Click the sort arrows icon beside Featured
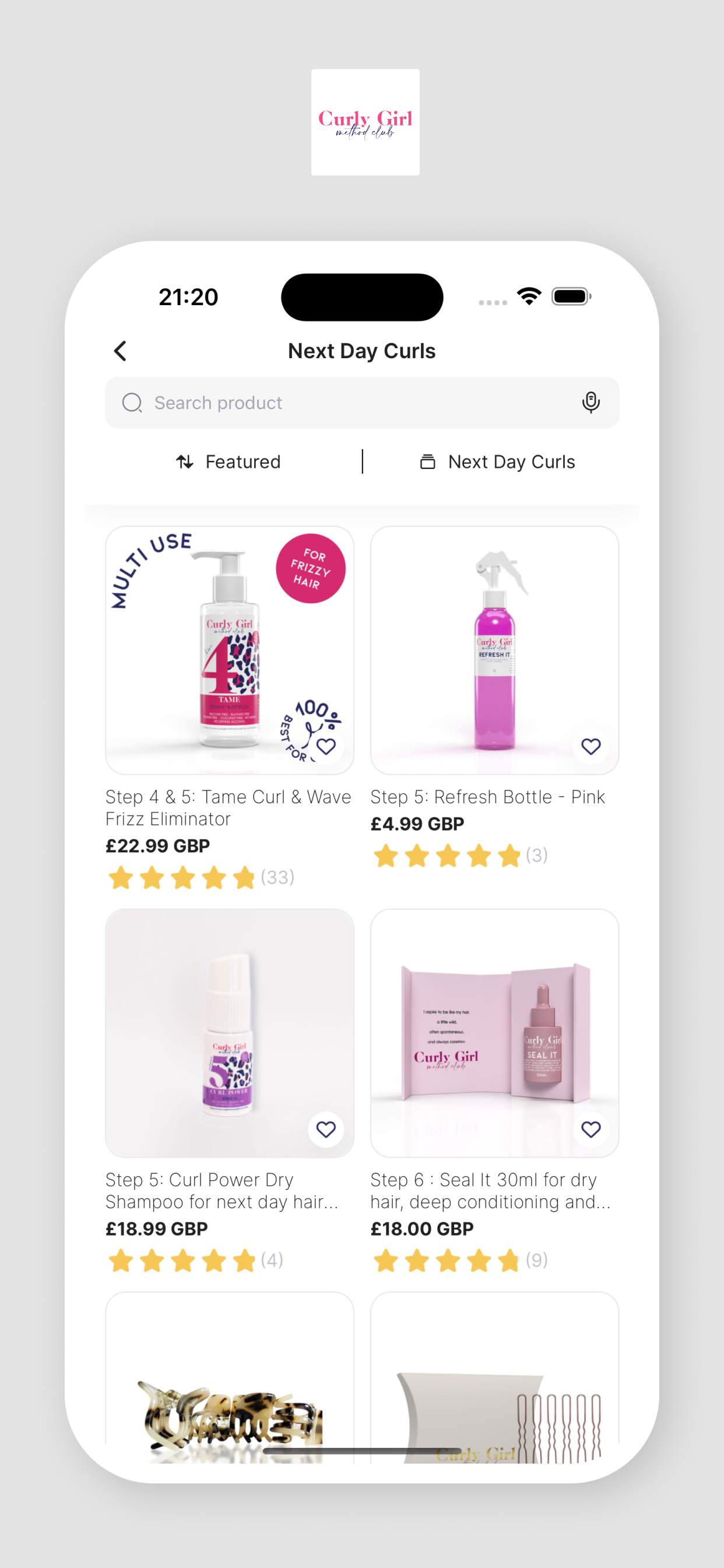 pos(185,462)
